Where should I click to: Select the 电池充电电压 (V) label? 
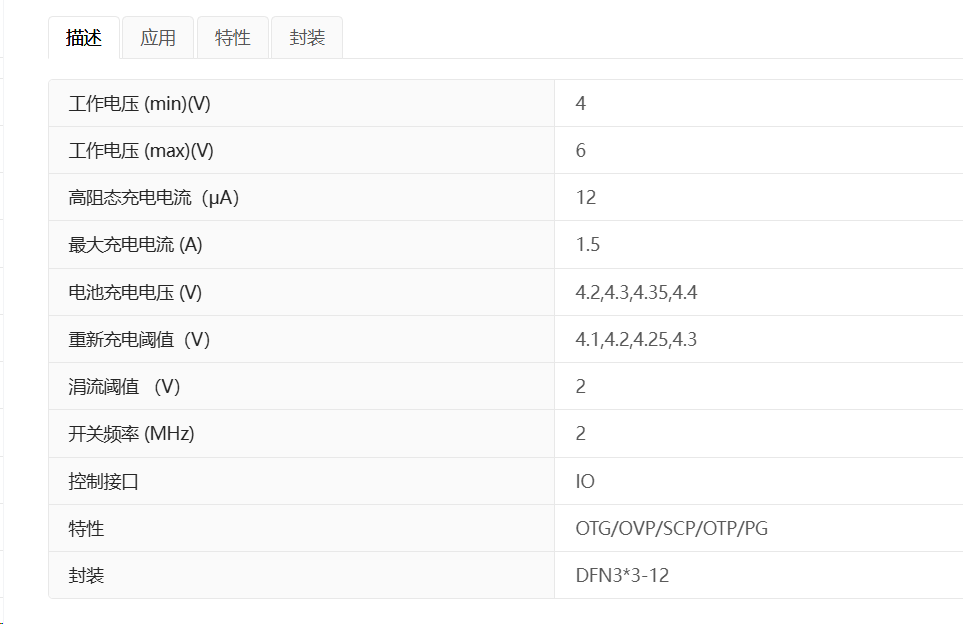click(135, 292)
